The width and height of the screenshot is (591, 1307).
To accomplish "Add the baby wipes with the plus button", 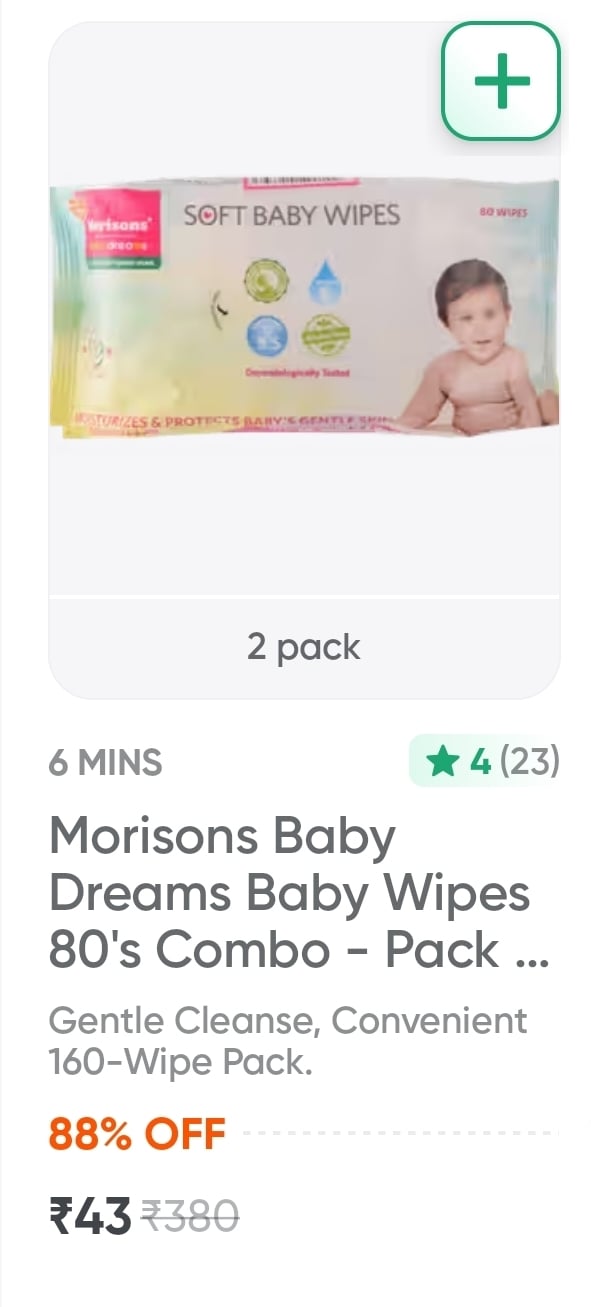I will tap(501, 81).
